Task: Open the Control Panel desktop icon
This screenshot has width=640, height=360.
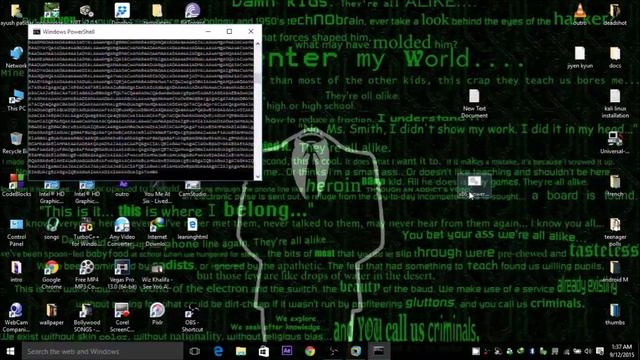Action: 16,232
